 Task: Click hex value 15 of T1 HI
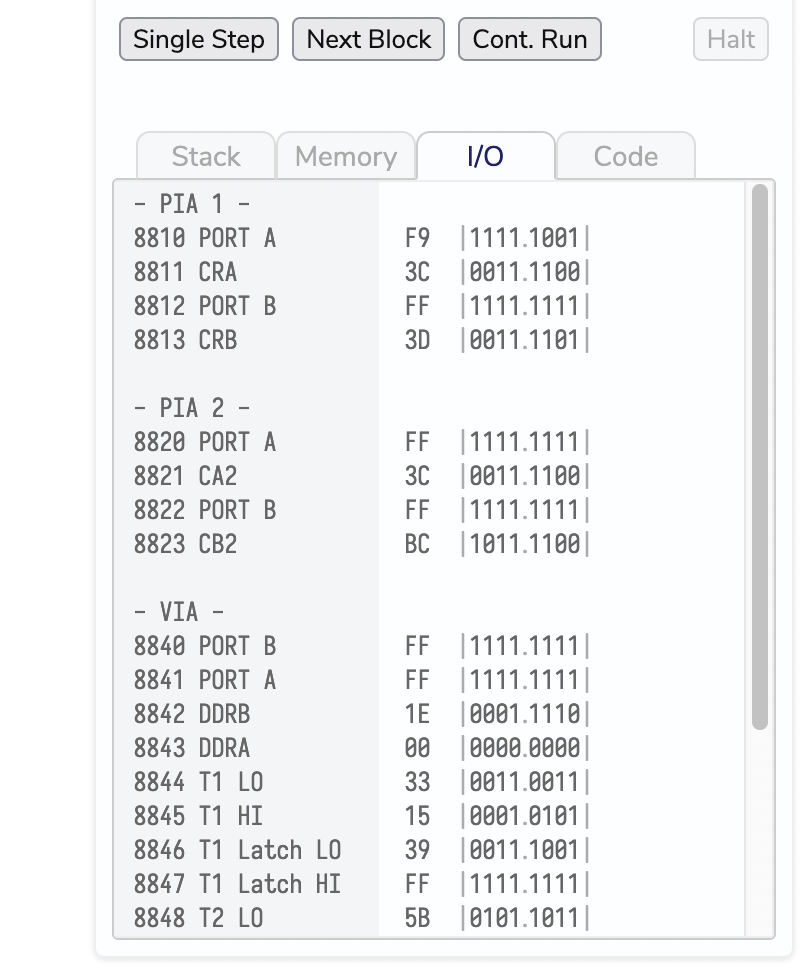click(417, 816)
